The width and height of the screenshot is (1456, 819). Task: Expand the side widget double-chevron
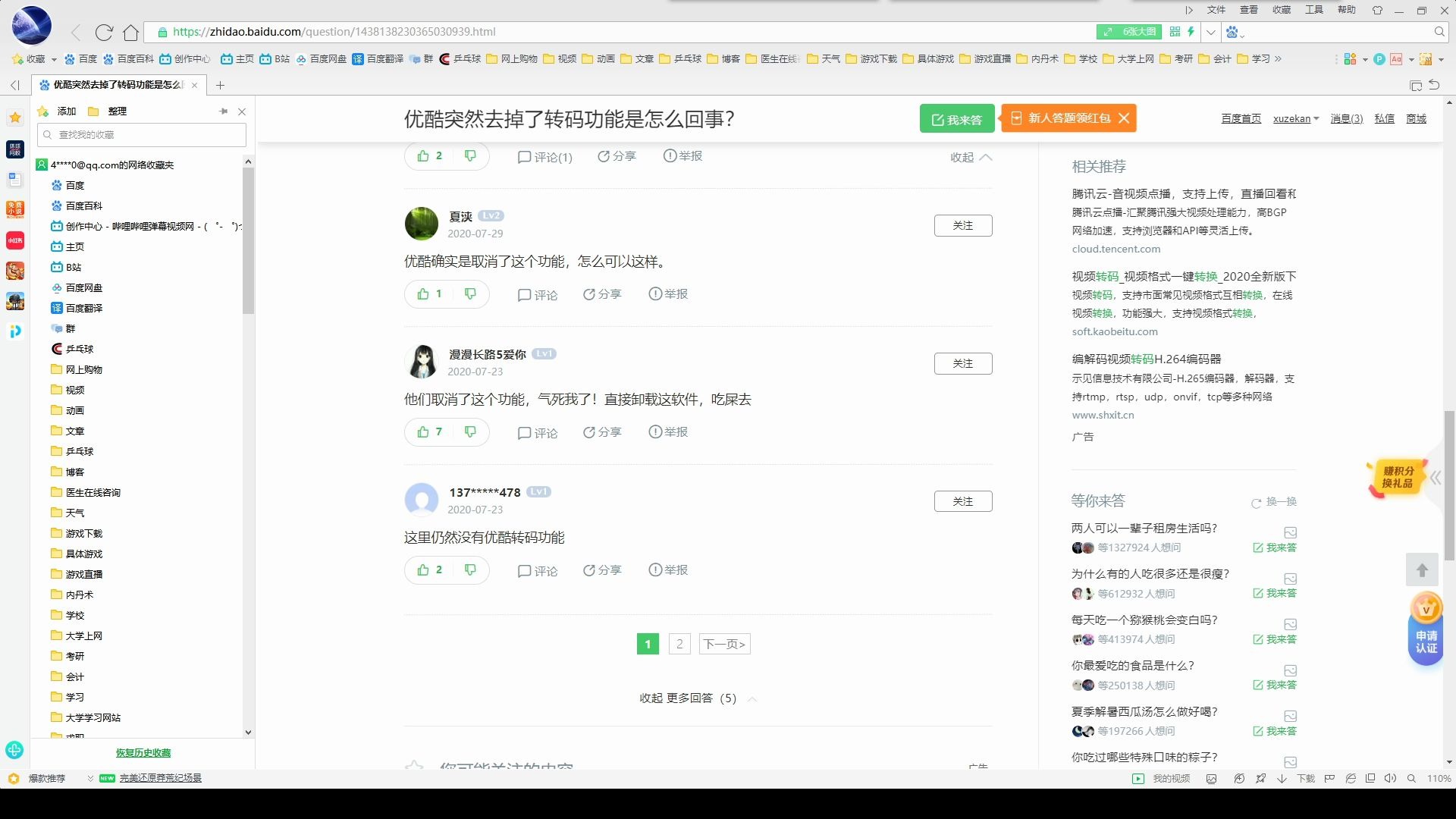(x=1436, y=478)
